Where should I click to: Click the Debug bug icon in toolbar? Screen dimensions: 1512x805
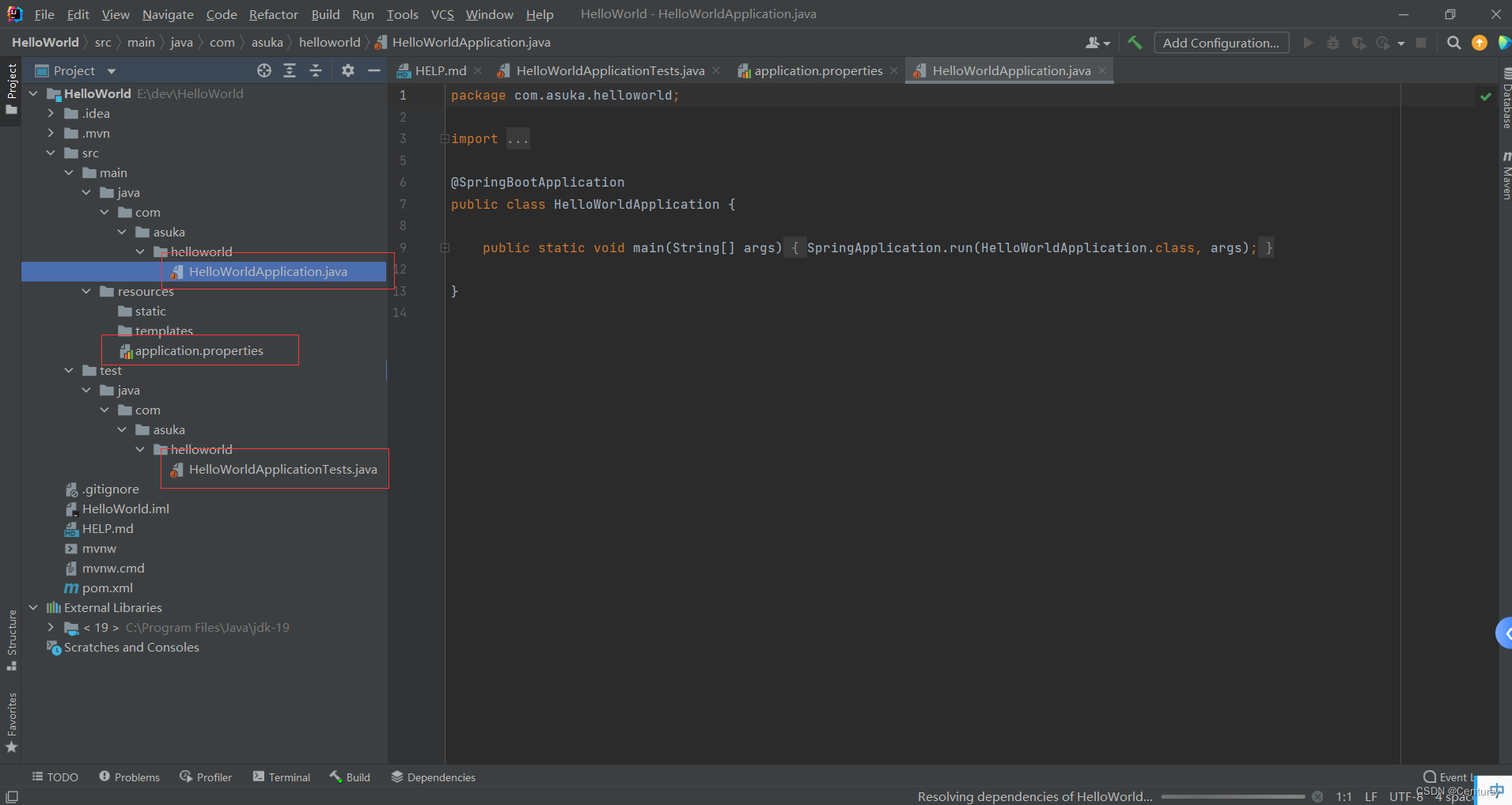(x=1333, y=43)
